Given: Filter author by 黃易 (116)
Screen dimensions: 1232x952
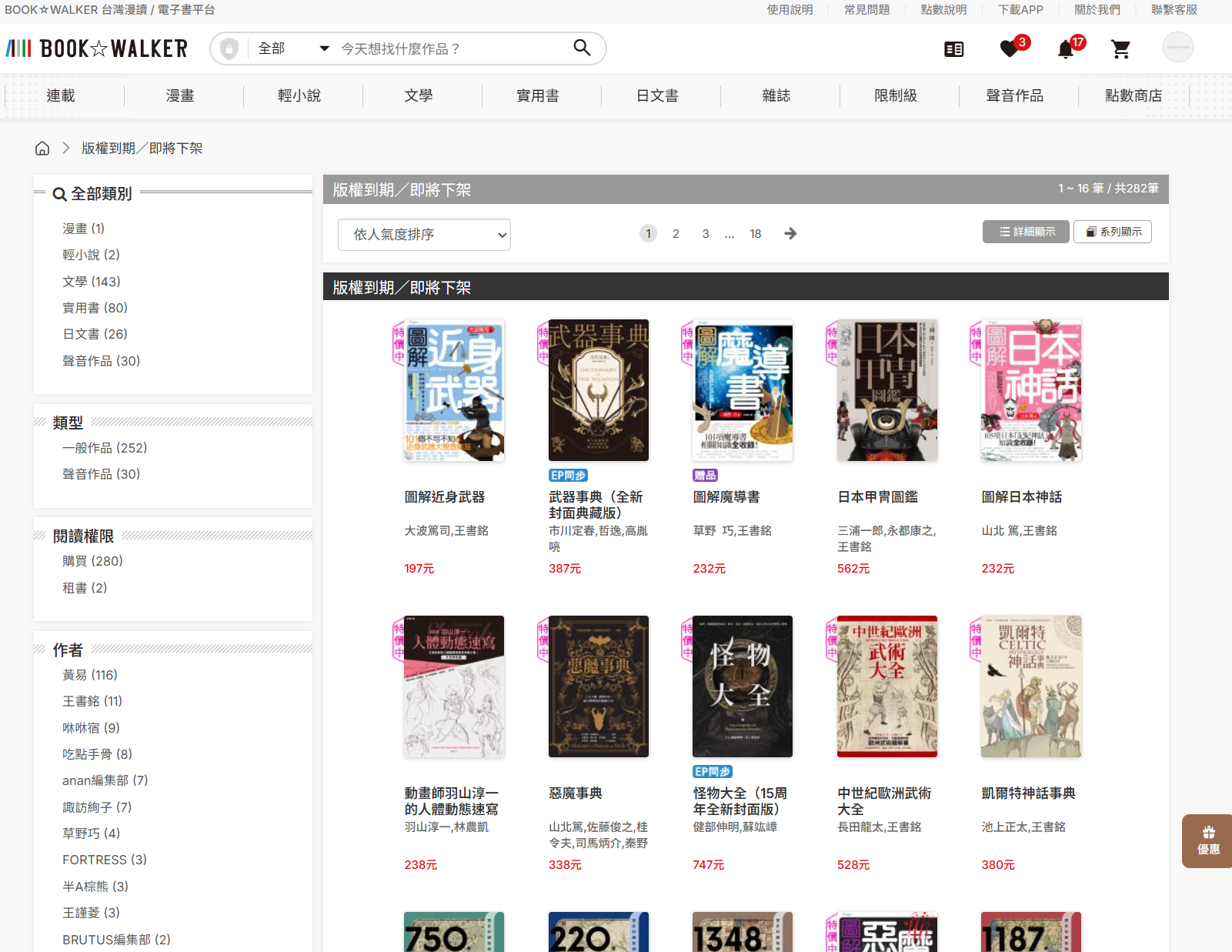Looking at the screenshot, I should pyautogui.click(x=90, y=675).
